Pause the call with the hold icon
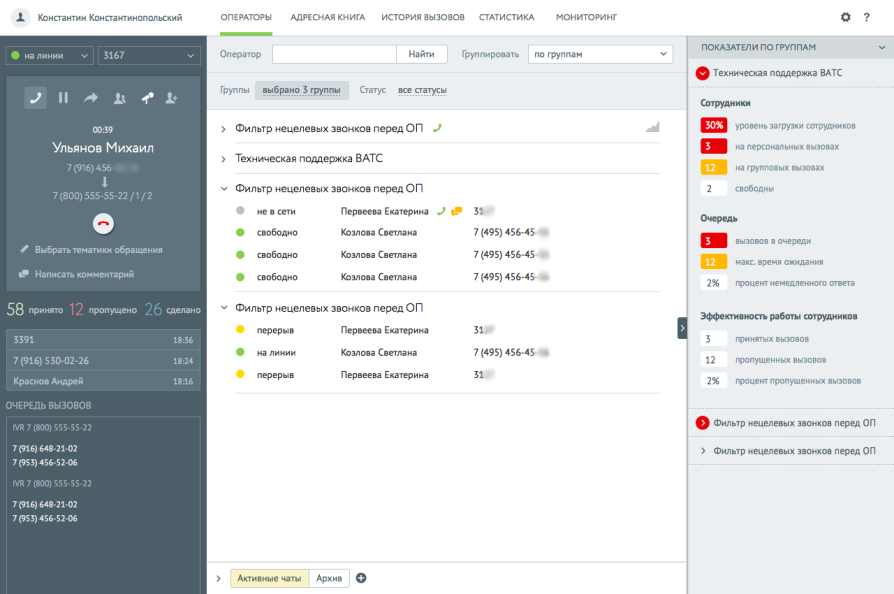The width and height of the screenshot is (894, 594). [x=63, y=98]
